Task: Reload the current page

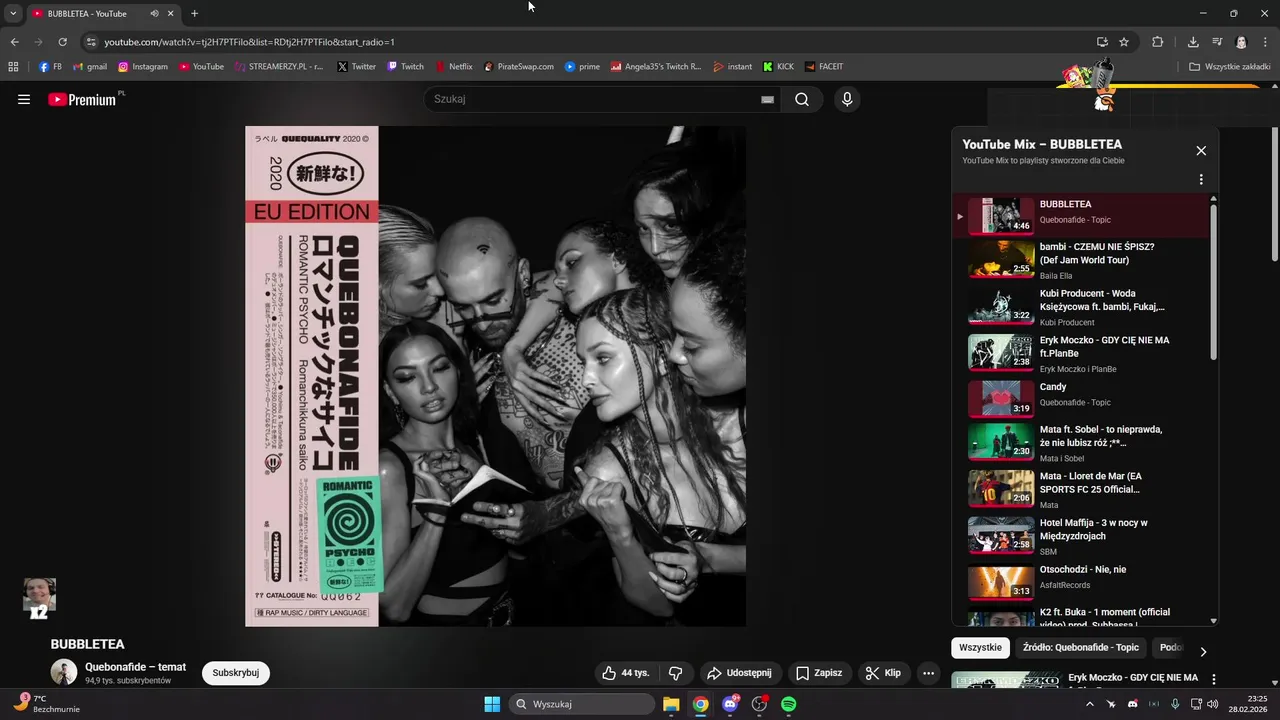Action: 62,42
